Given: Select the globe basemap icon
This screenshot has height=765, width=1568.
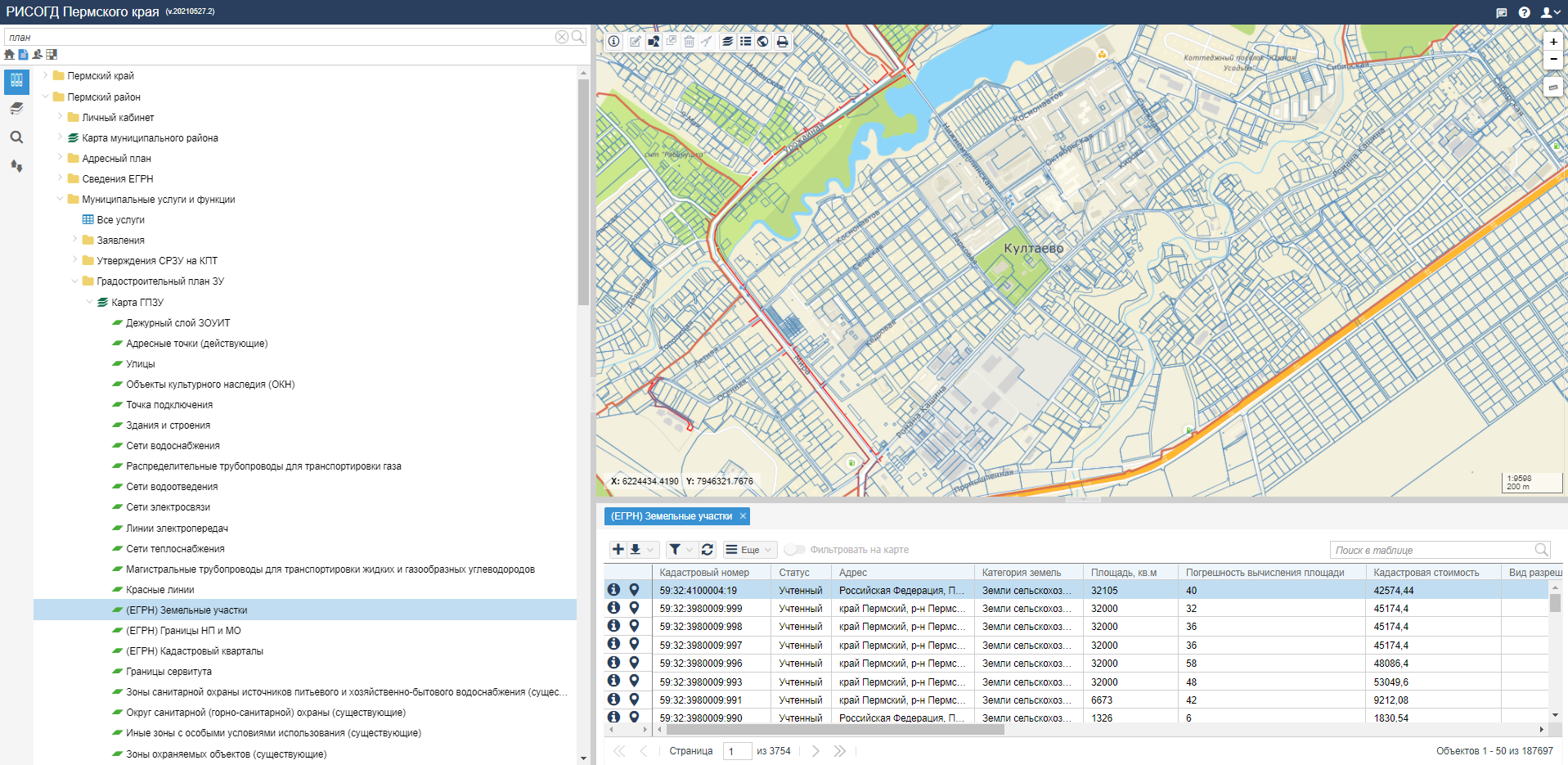Looking at the screenshot, I should point(763,42).
